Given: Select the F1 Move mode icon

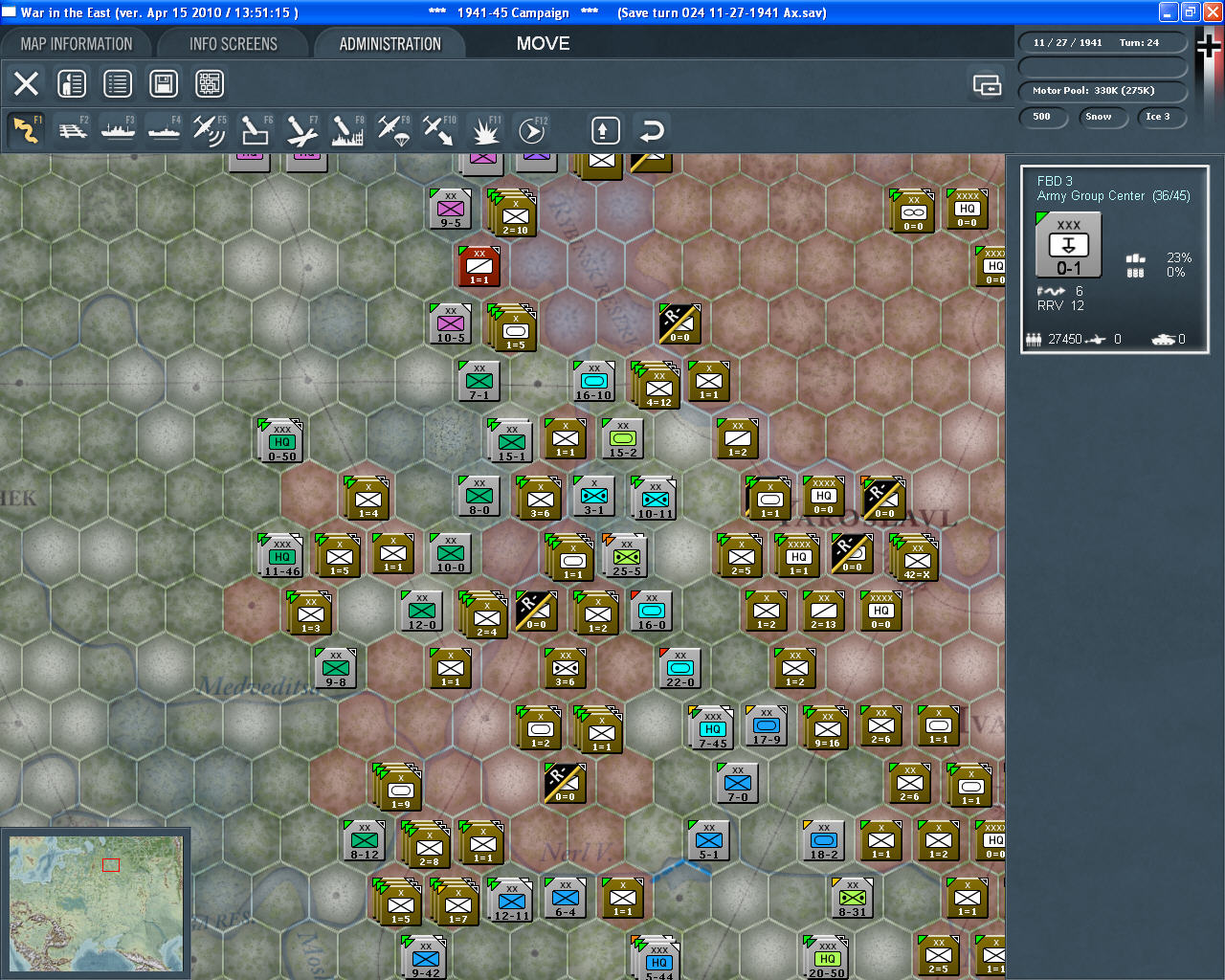Looking at the screenshot, I should tap(26, 130).
